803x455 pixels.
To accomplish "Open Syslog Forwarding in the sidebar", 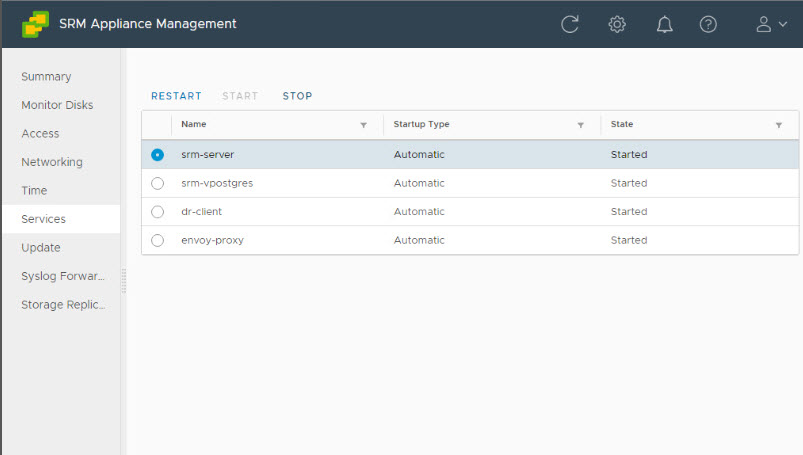I will [63, 276].
